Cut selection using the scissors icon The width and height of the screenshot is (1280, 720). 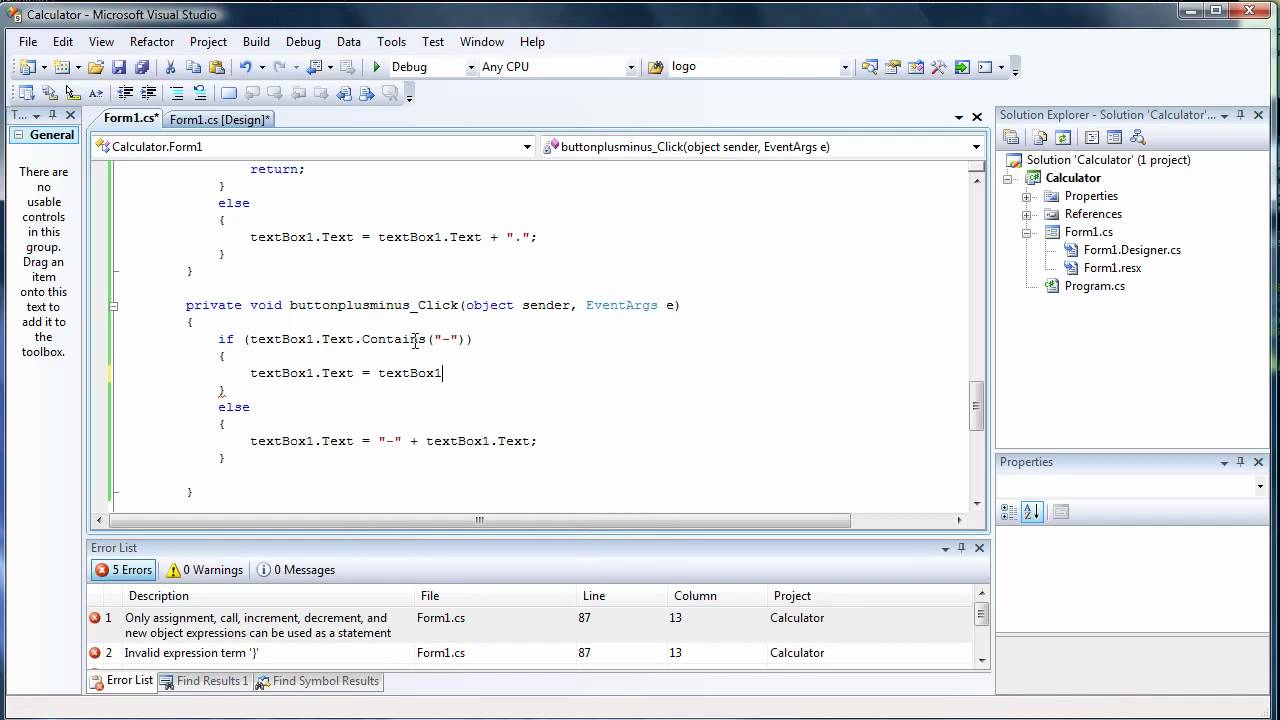click(x=170, y=67)
